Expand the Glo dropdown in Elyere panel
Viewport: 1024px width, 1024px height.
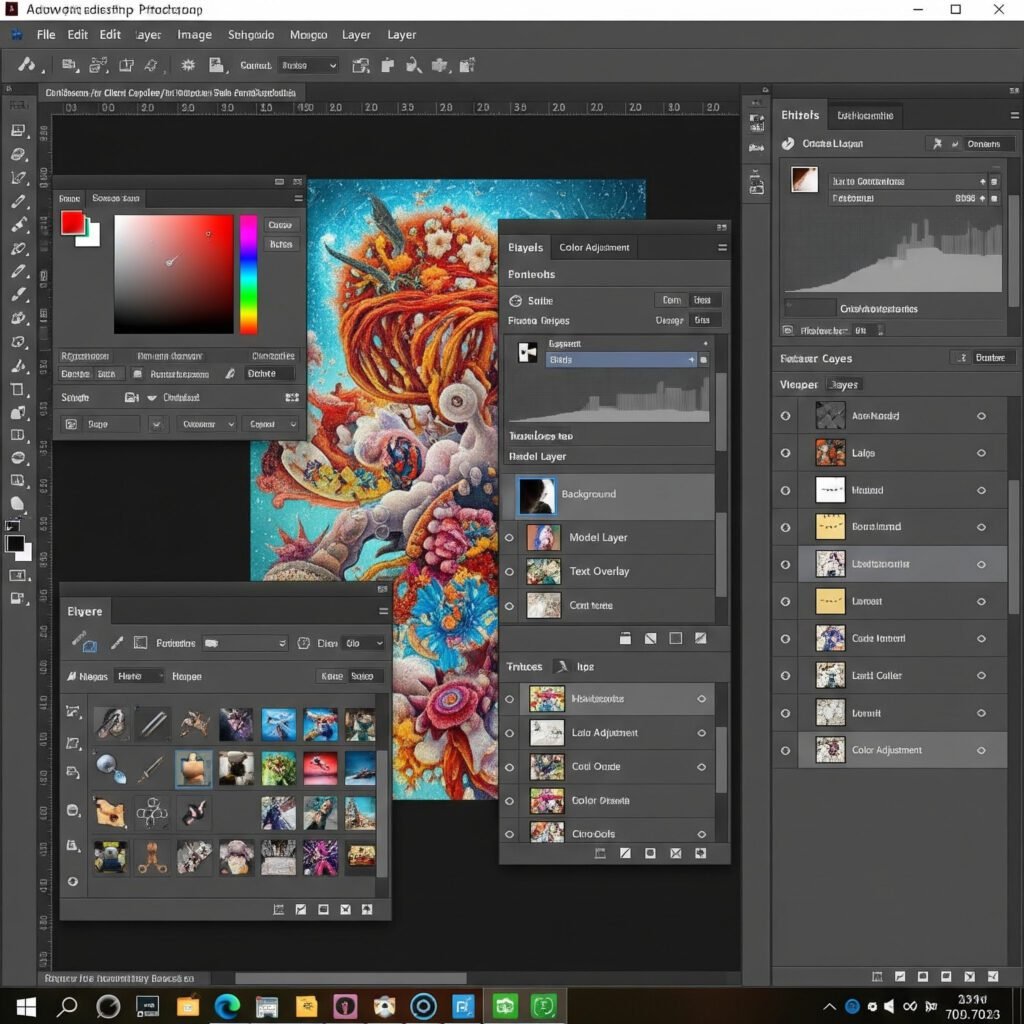[x=363, y=643]
